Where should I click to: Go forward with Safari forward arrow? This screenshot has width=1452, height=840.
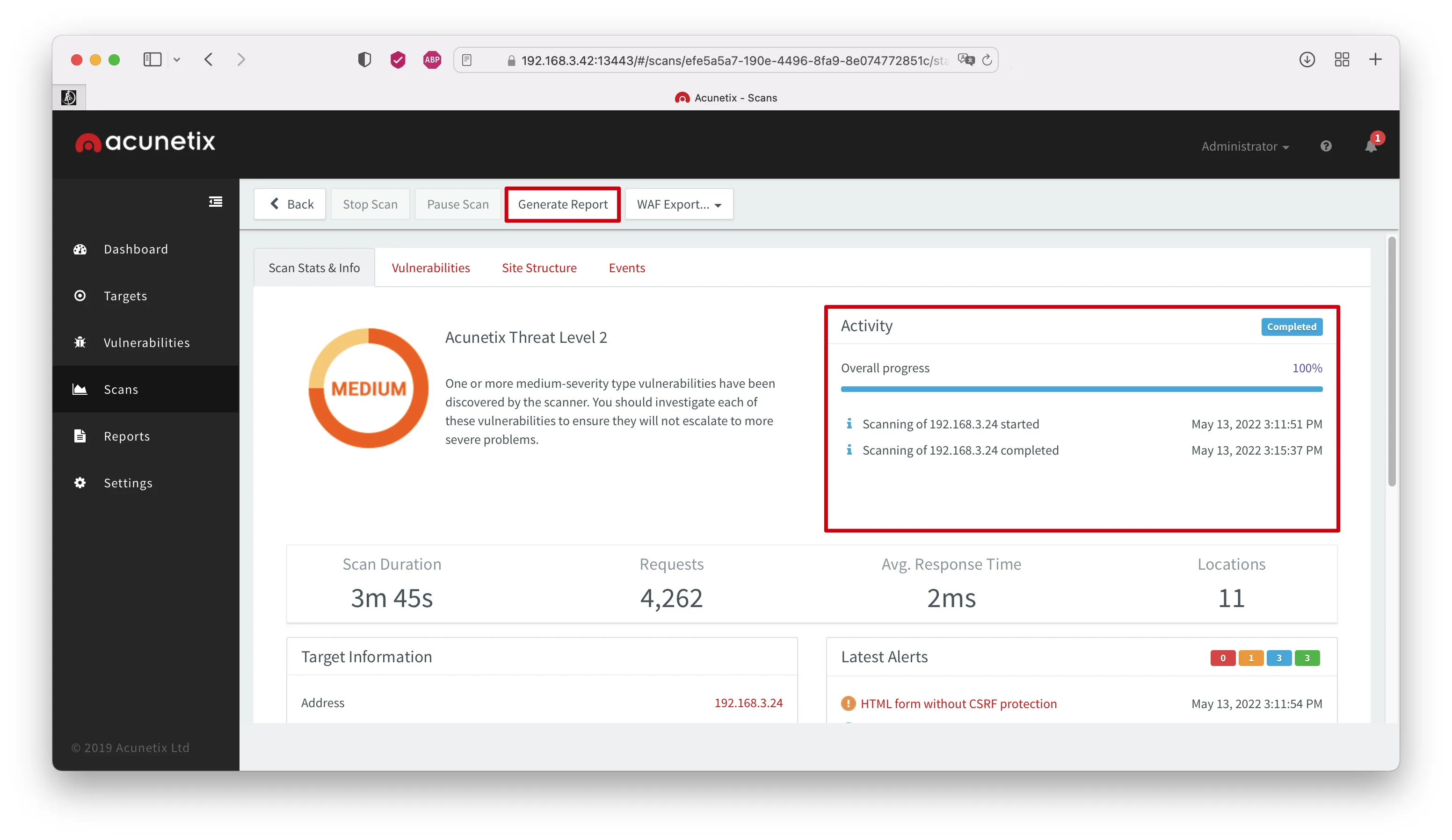[241, 59]
